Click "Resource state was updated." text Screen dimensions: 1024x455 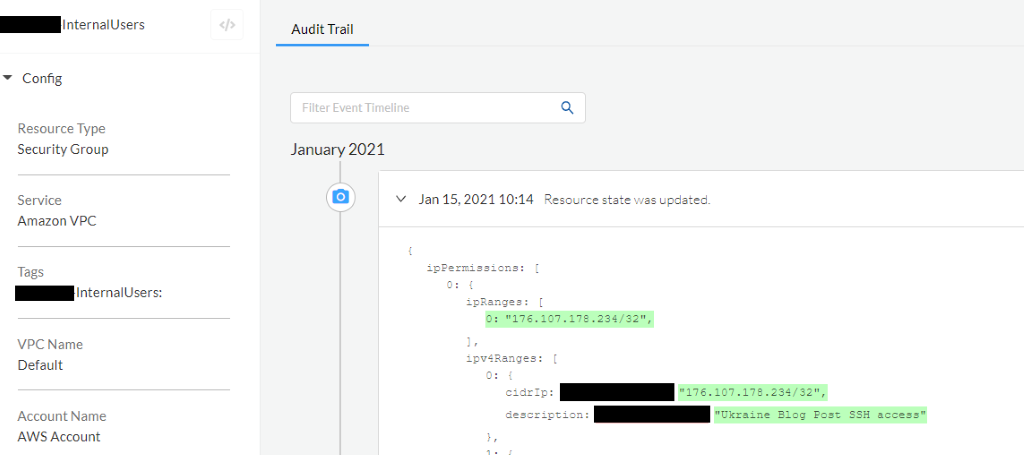click(x=627, y=200)
